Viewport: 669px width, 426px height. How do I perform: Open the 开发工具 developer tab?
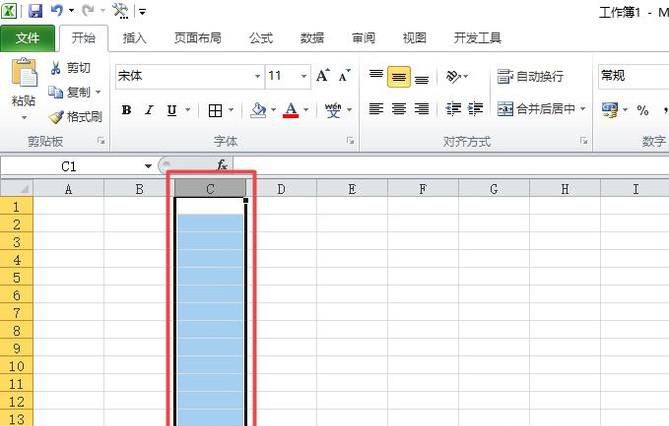(477, 38)
